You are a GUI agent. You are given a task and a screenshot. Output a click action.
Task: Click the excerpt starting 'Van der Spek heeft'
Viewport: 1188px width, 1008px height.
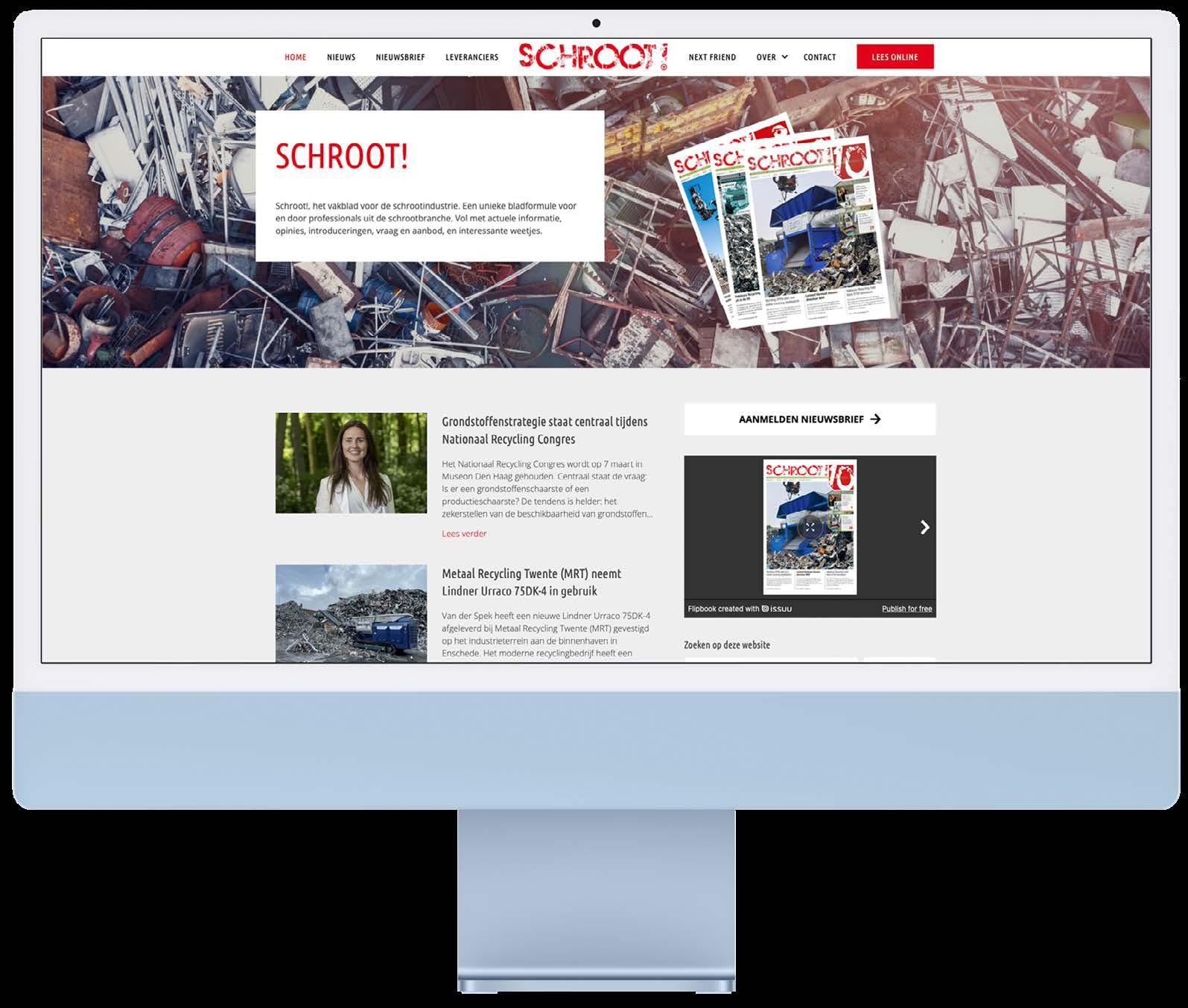[546, 634]
